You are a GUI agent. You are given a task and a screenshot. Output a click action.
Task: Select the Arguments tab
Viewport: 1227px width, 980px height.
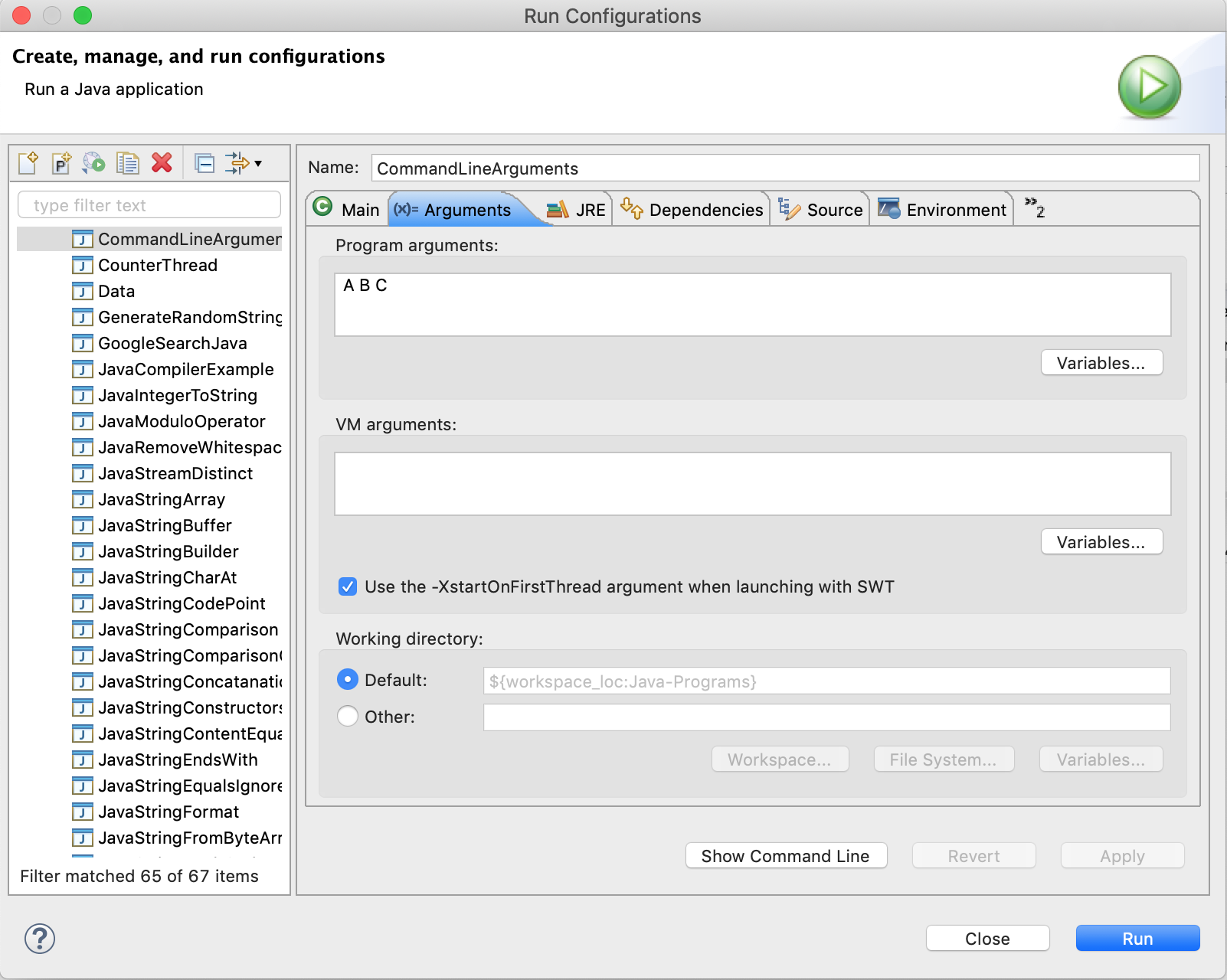click(453, 209)
